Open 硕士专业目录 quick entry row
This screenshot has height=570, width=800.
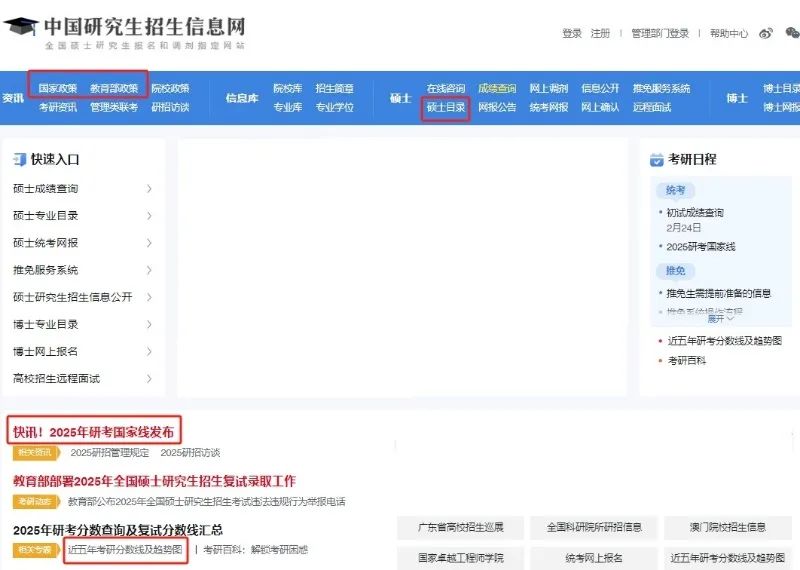pyautogui.click(x=45, y=216)
